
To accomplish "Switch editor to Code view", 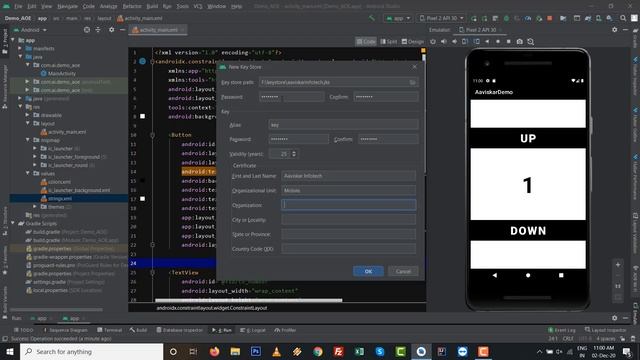I will coord(366,42).
